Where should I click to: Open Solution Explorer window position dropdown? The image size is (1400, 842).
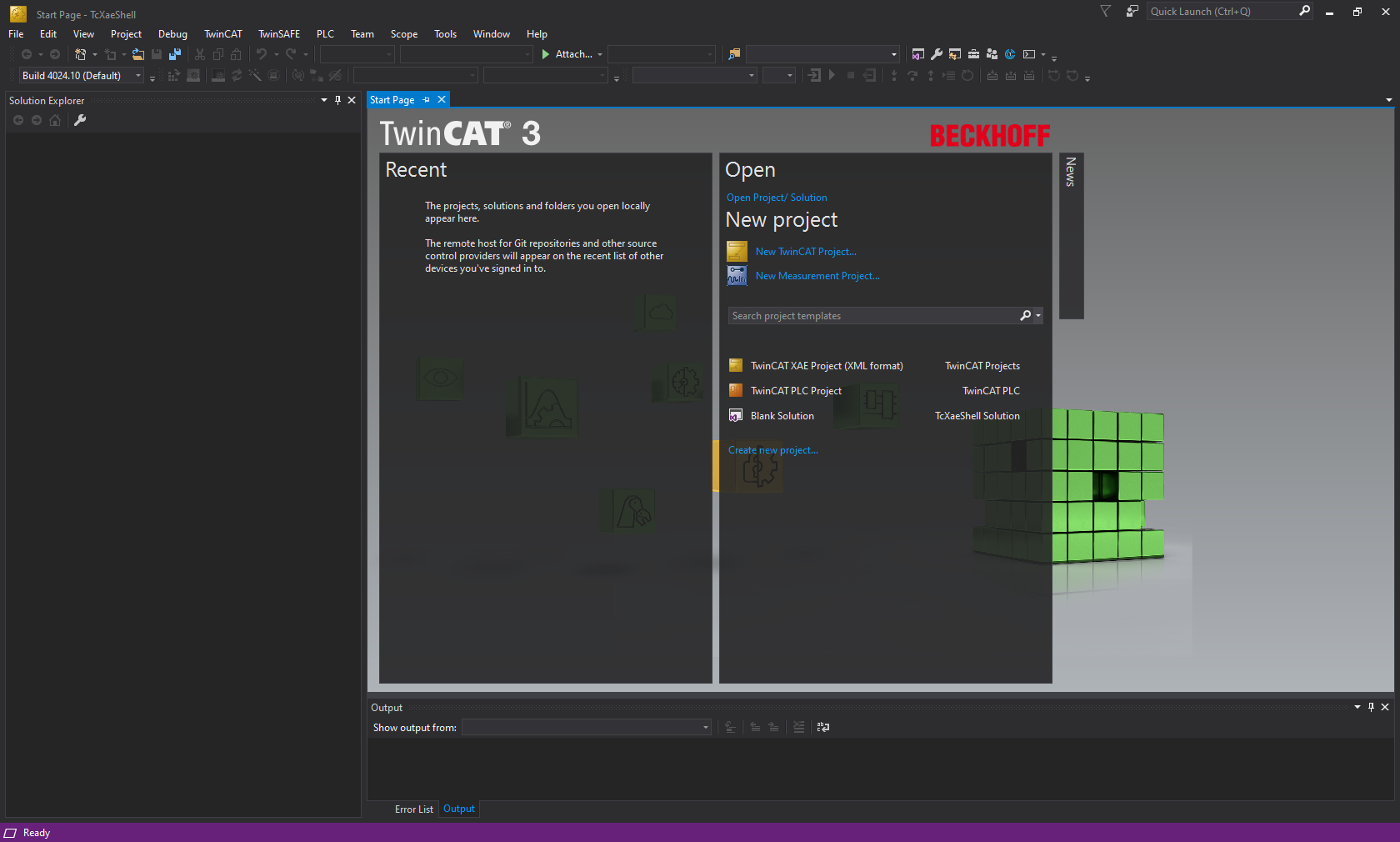[x=324, y=100]
